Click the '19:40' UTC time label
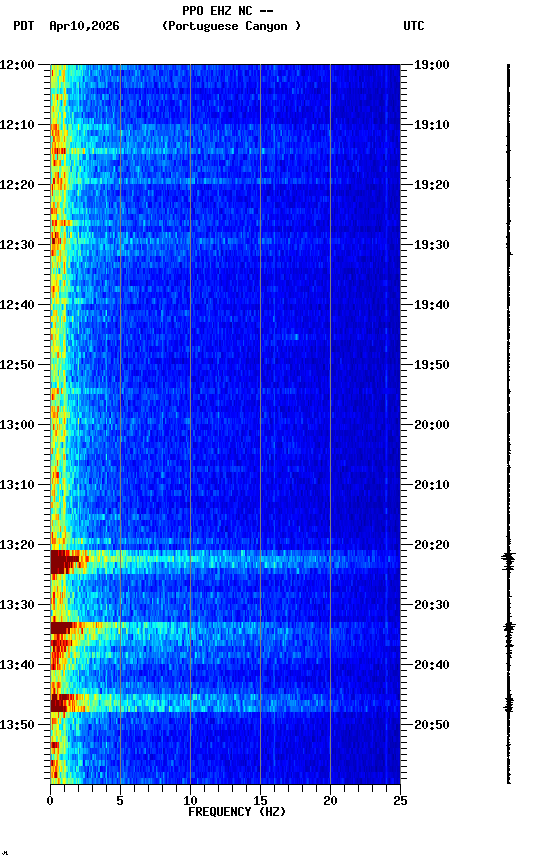The width and height of the screenshot is (552, 864). coord(432,305)
